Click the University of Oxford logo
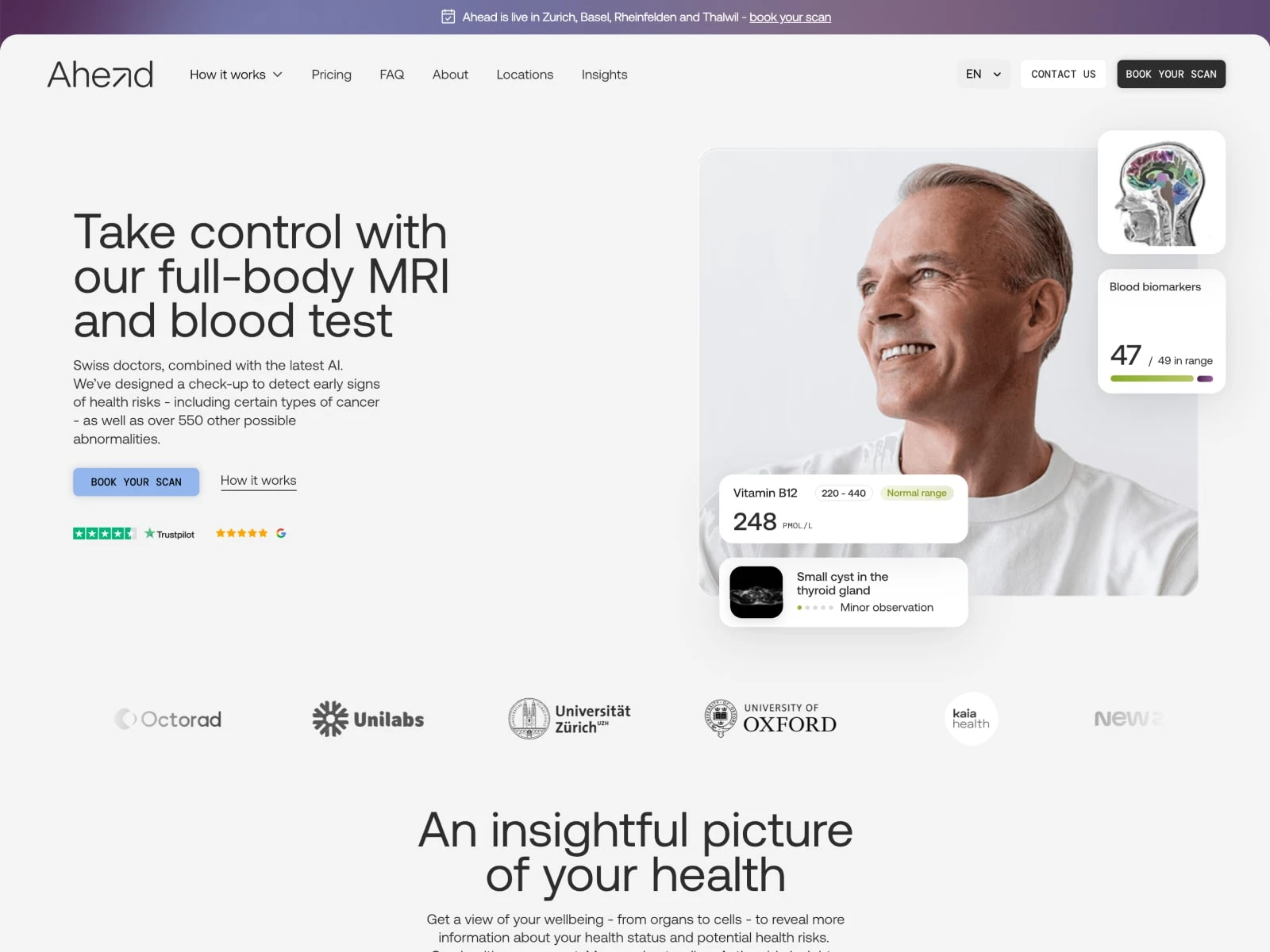 tap(770, 719)
